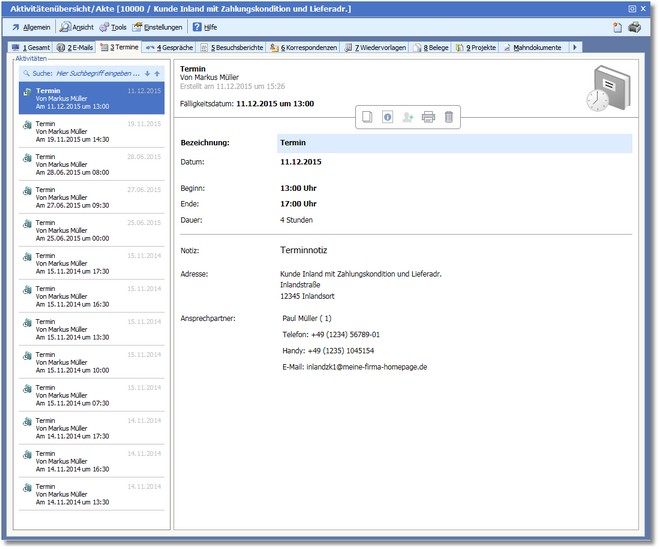Click the printer icon in top-right corner

(x=634, y=27)
